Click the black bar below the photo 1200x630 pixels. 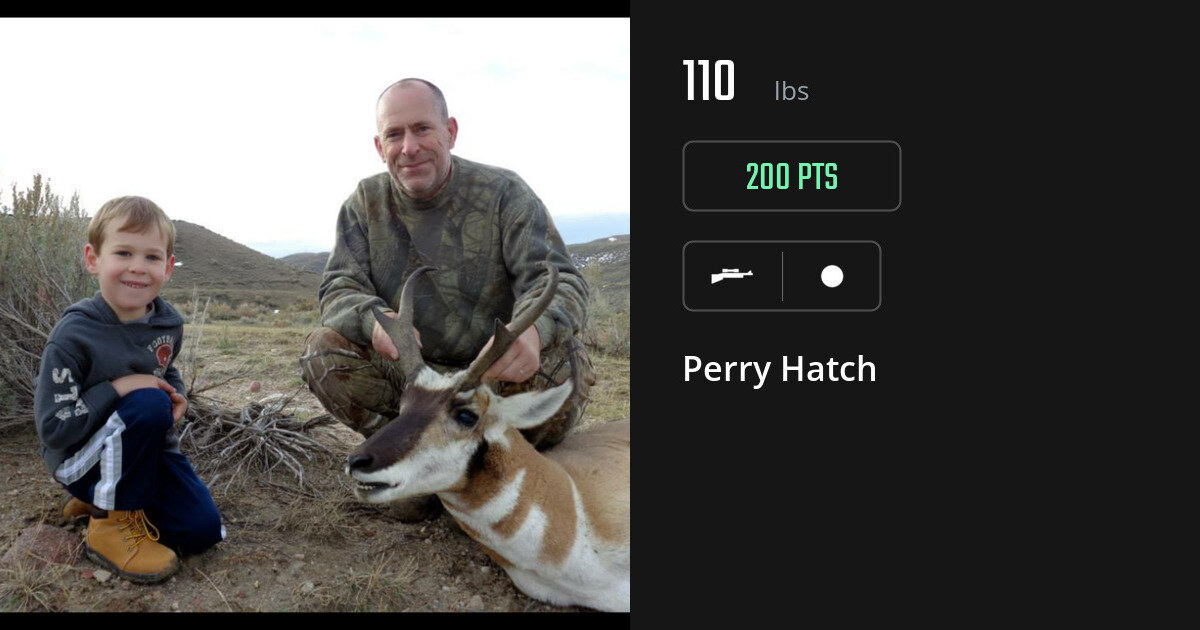[x=315, y=620]
